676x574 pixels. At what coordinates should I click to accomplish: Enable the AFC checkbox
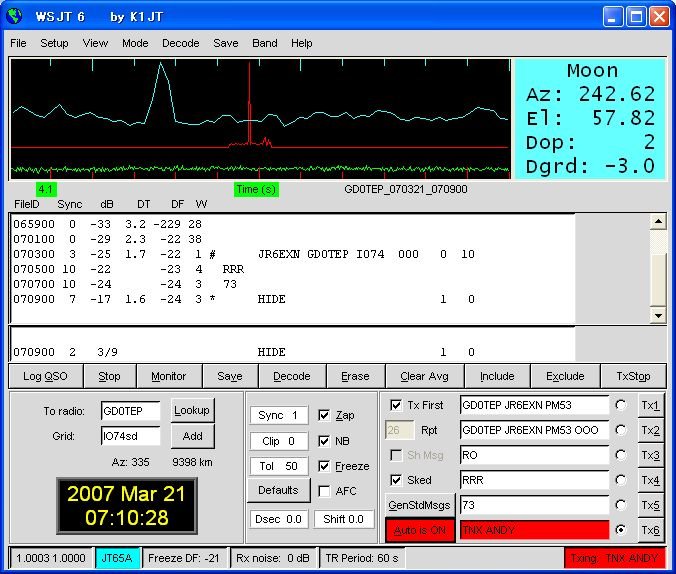[324, 491]
